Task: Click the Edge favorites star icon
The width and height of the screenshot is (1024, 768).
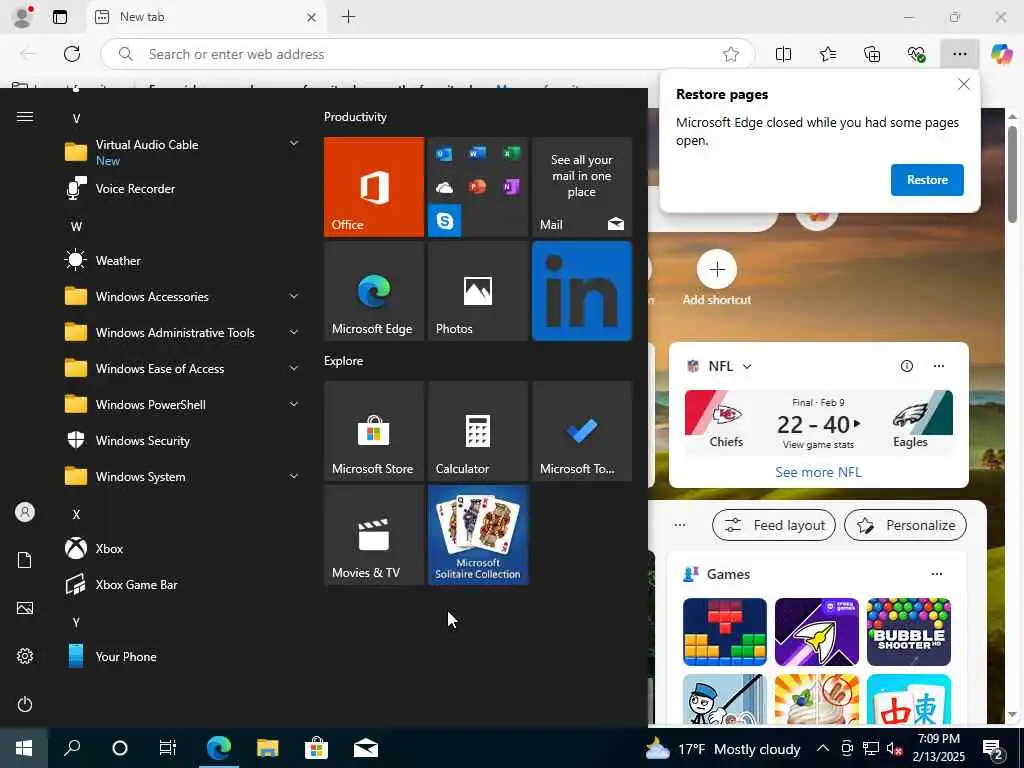Action: click(731, 54)
